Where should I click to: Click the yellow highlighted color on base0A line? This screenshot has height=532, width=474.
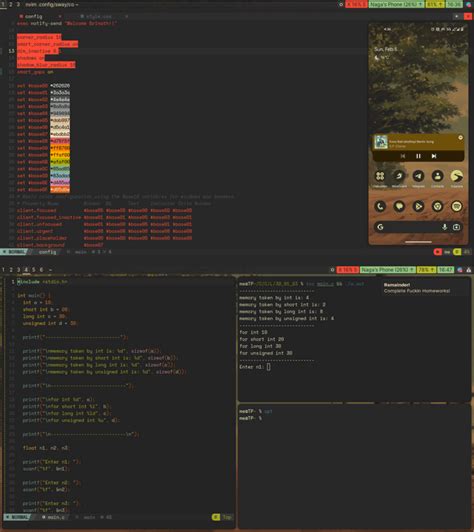[x=60, y=155]
